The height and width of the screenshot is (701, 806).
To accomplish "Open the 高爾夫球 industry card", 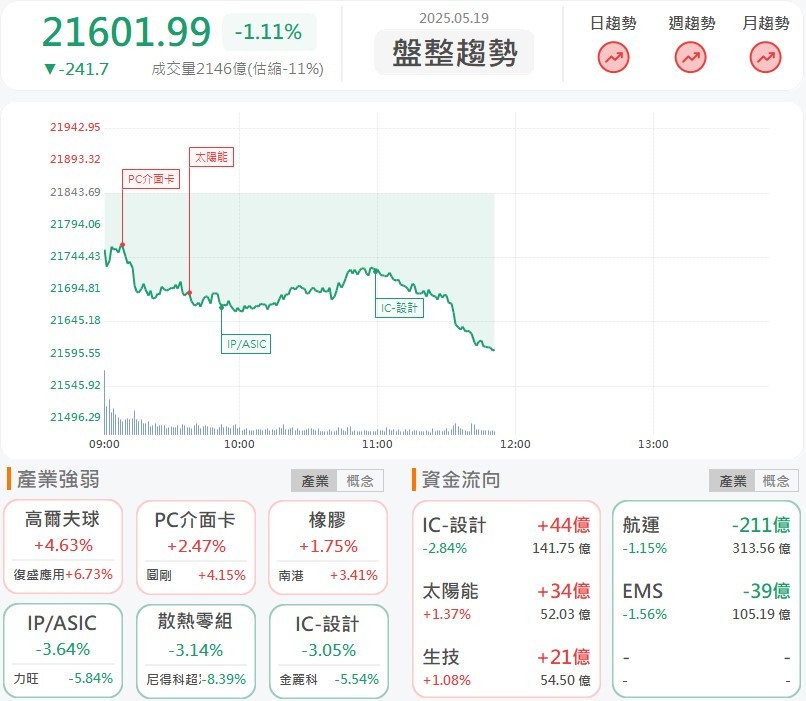I will pyautogui.click(x=63, y=547).
